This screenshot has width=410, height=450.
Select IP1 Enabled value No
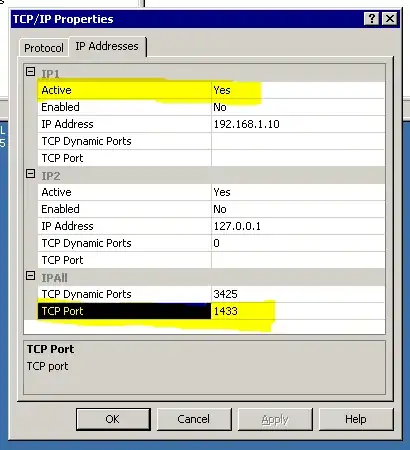(298, 107)
